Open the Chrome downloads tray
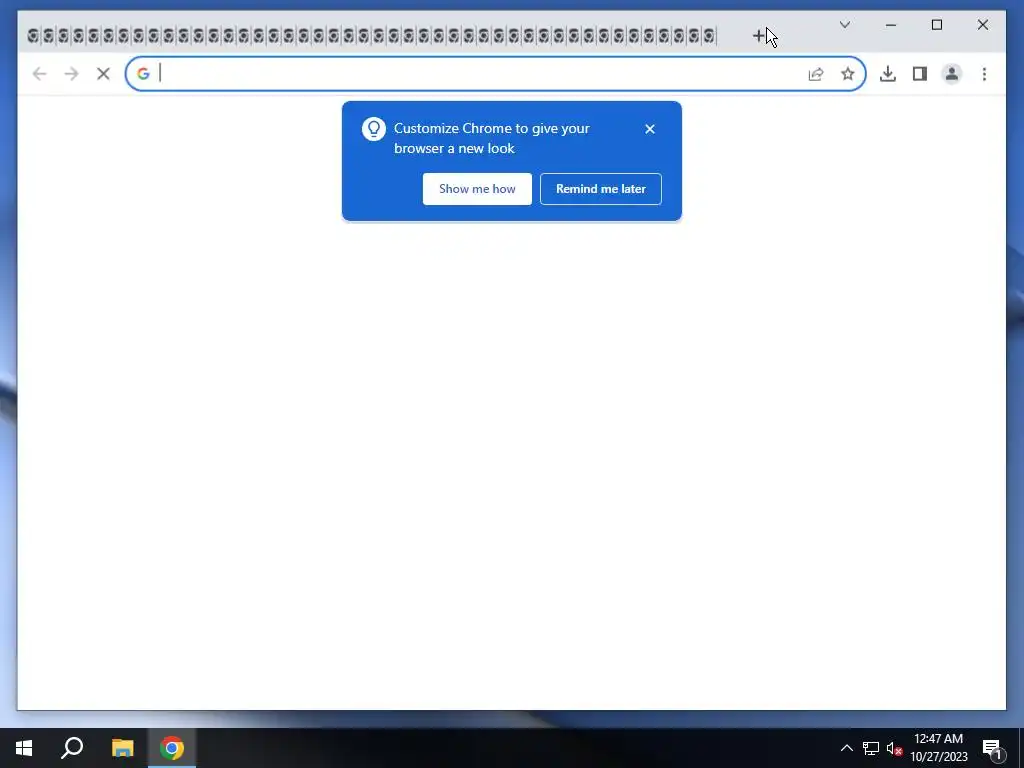The image size is (1024, 768). click(x=888, y=74)
